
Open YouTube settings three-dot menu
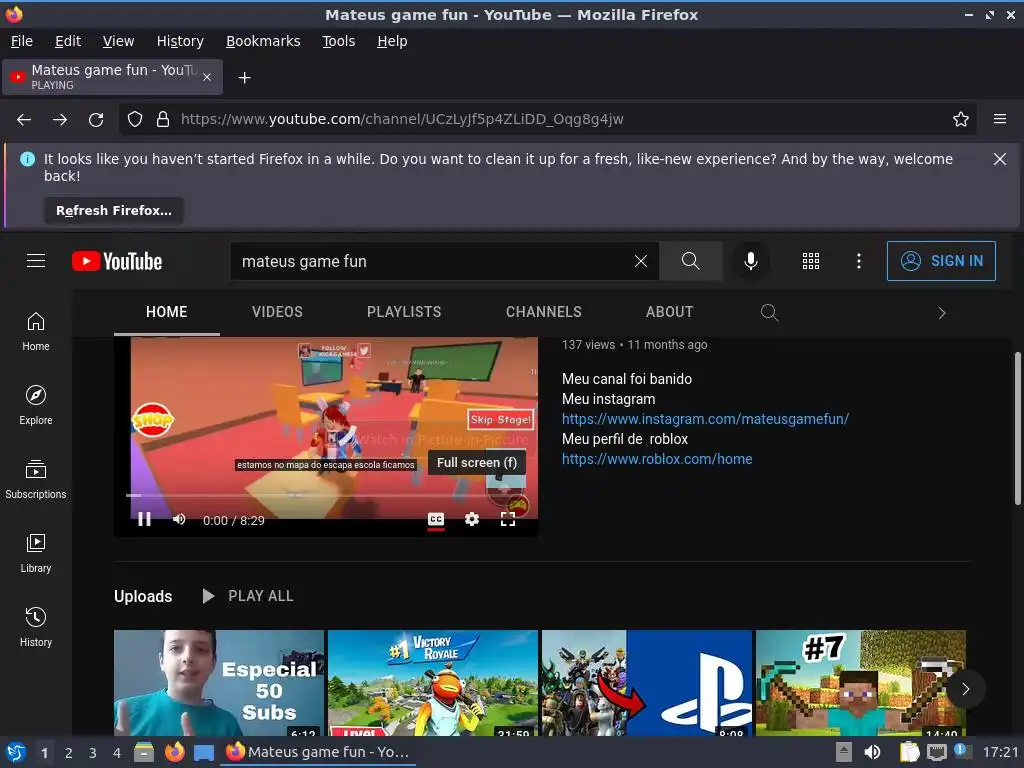point(859,261)
